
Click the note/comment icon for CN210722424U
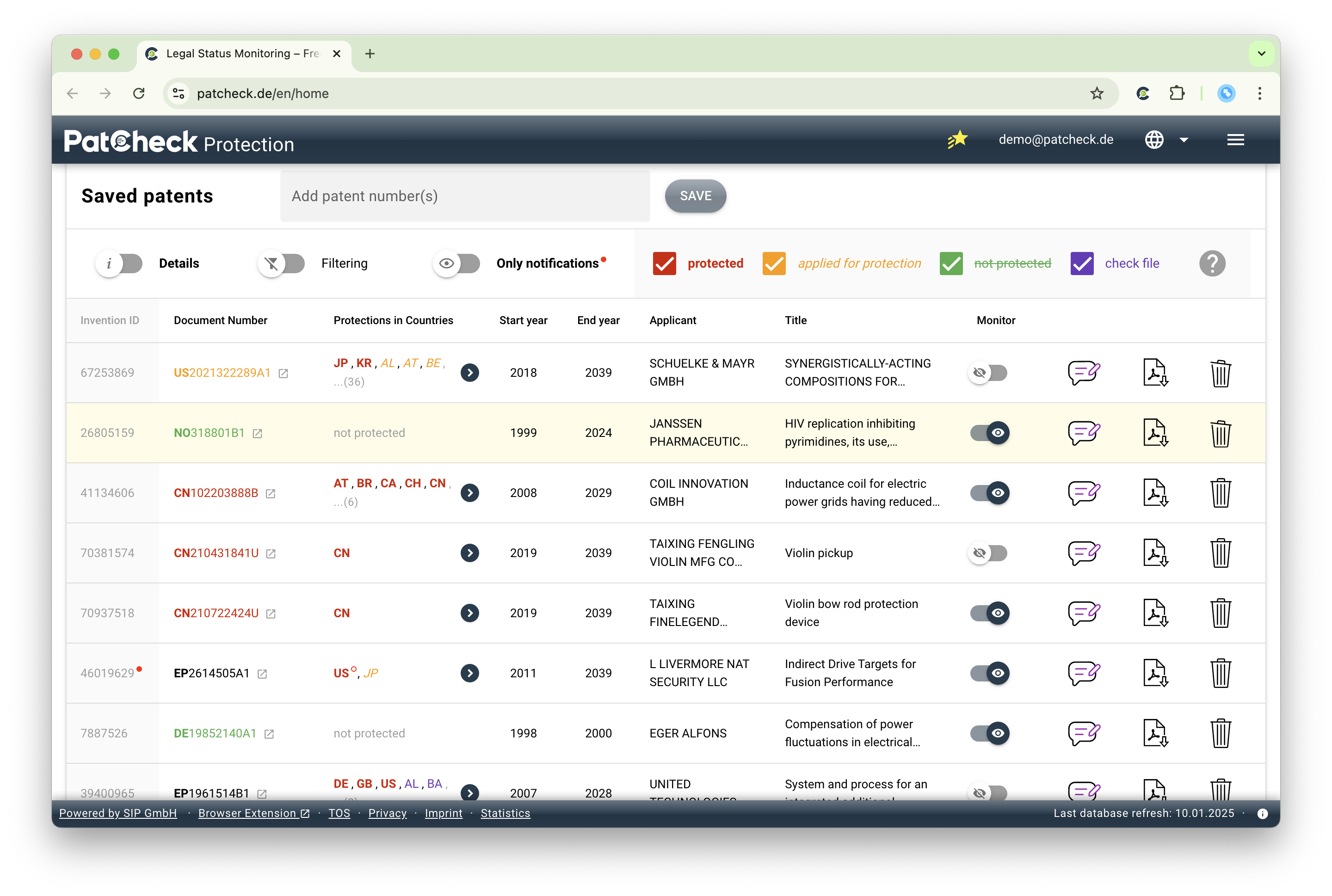click(1083, 612)
